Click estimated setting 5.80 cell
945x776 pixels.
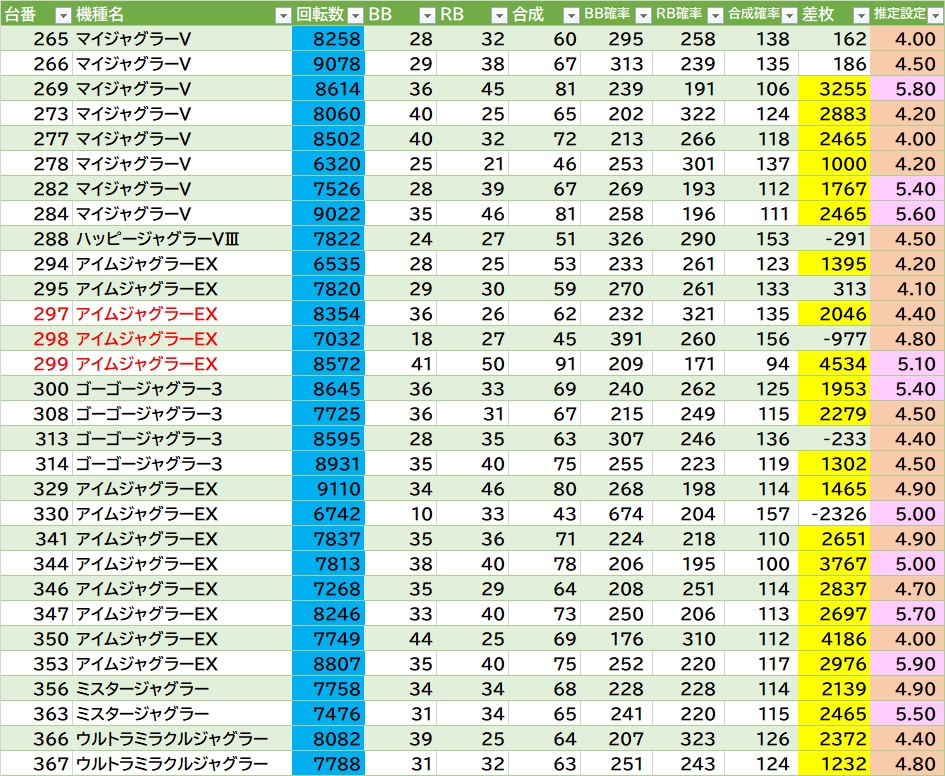coord(907,89)
